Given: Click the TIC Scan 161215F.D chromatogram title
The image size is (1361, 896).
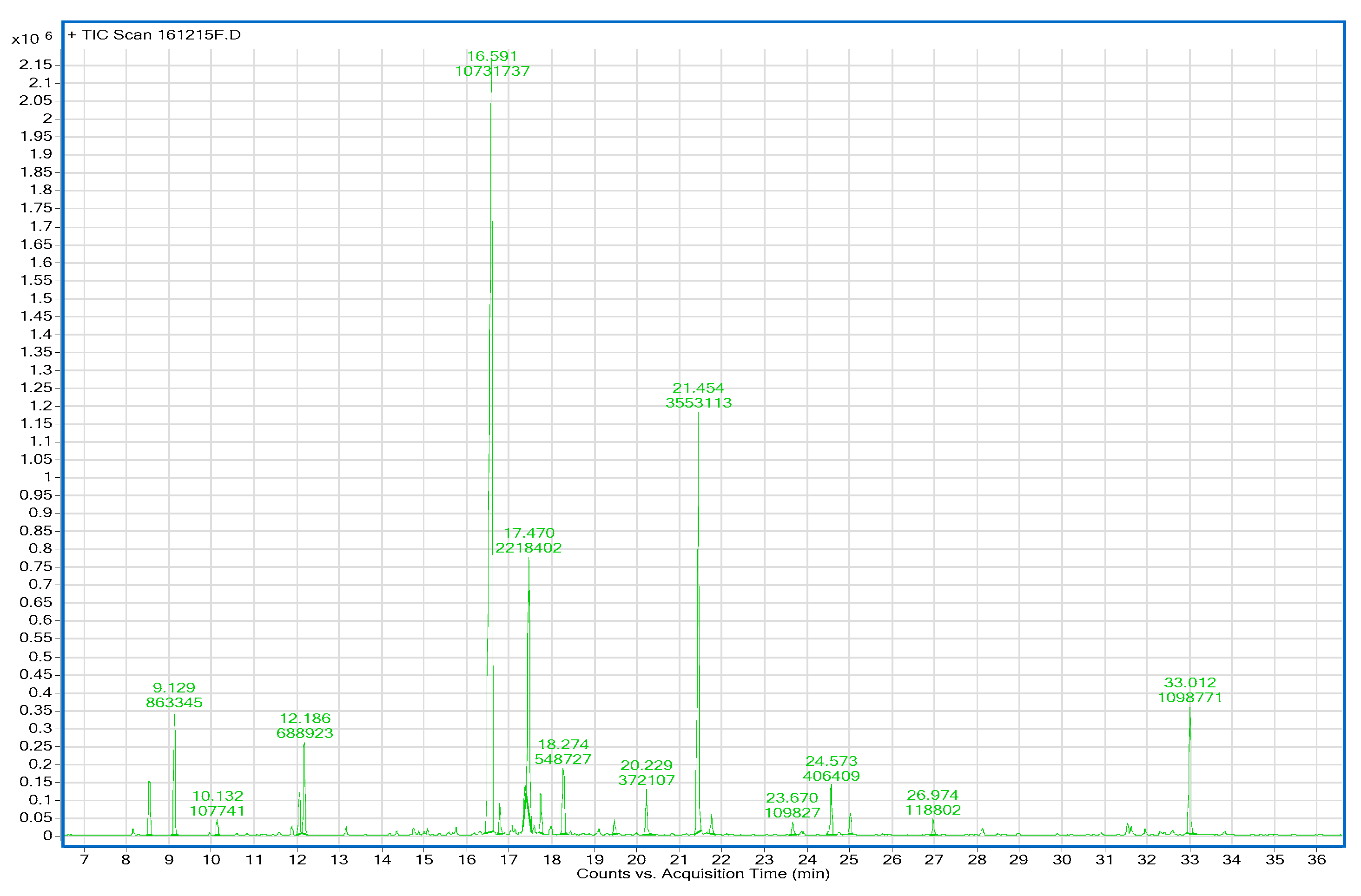Looking at the screenshot, I should (x=154, y=35).
